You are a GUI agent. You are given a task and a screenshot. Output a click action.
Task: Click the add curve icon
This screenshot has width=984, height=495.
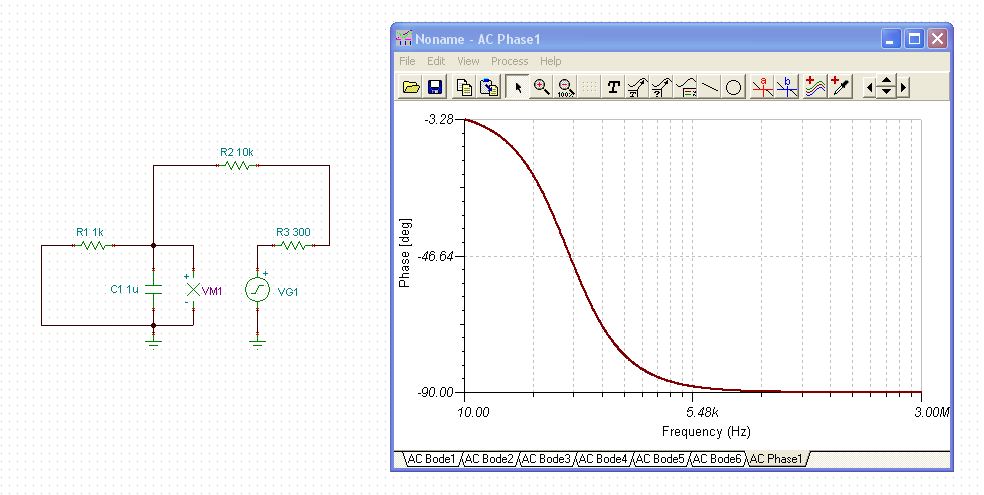(x=815, y=87)
